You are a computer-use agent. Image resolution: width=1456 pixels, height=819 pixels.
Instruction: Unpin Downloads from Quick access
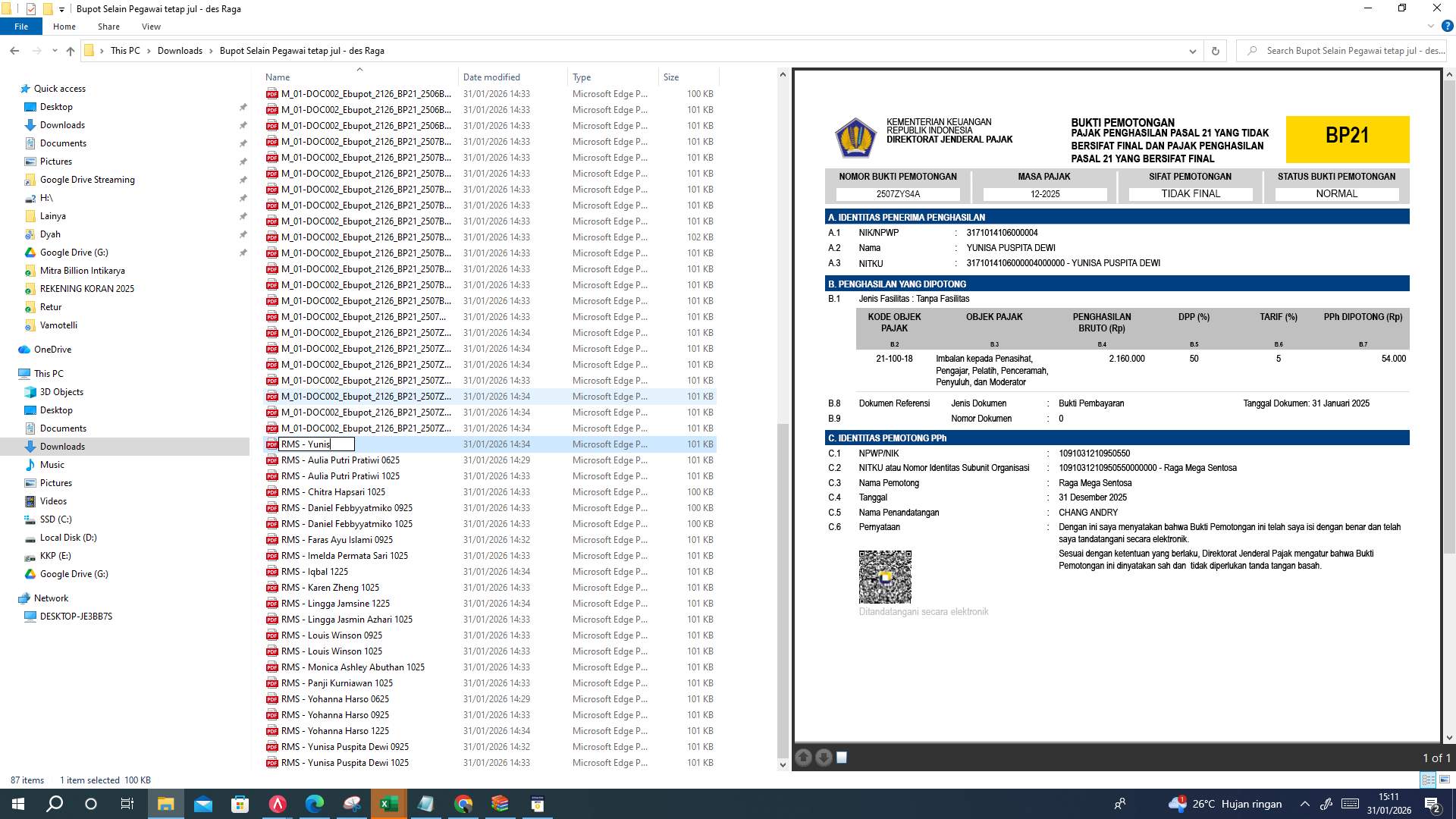243,125
